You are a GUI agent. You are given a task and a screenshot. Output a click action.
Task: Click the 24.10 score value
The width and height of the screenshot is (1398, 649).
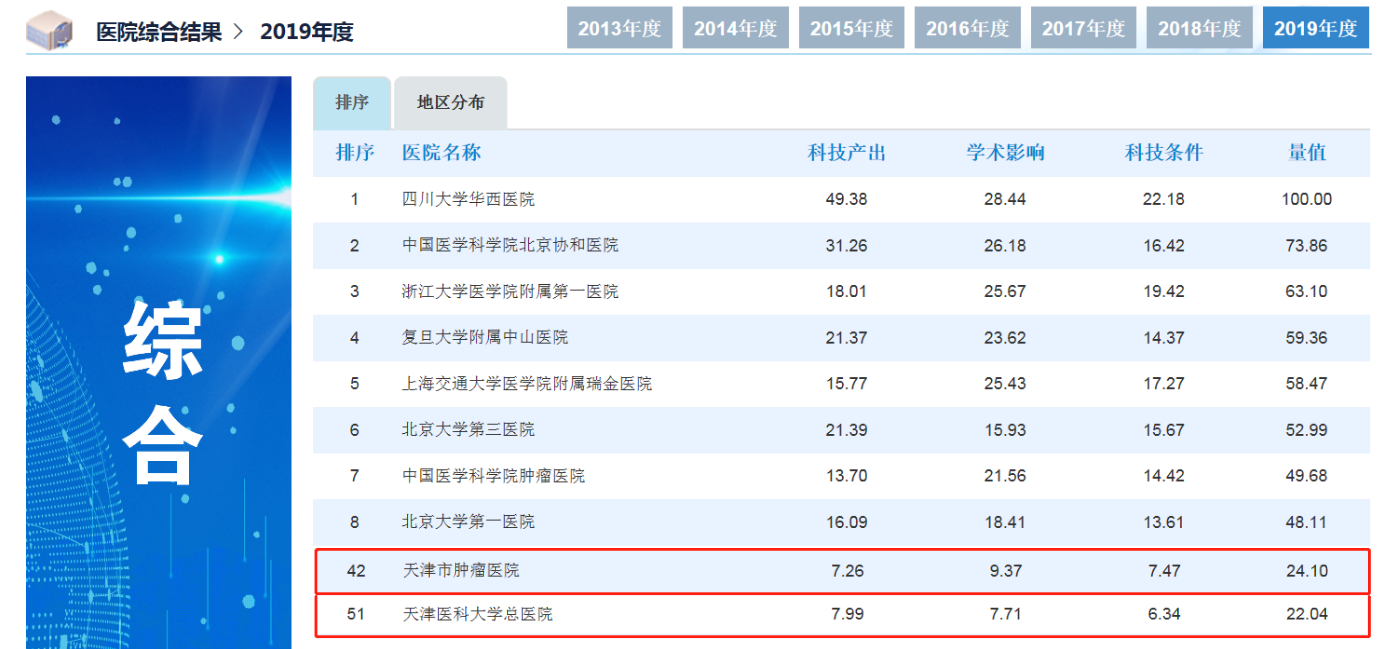click(x=1307, y=571)
